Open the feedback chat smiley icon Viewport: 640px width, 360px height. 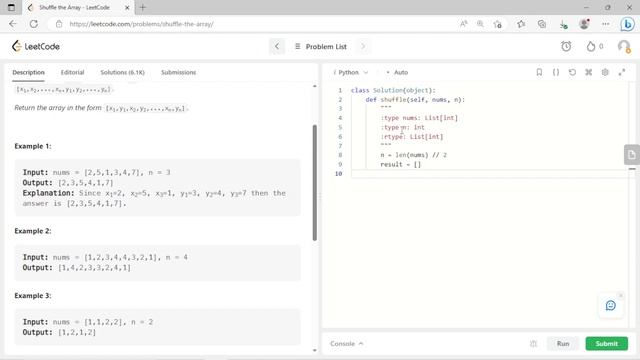tap(611, 305)
